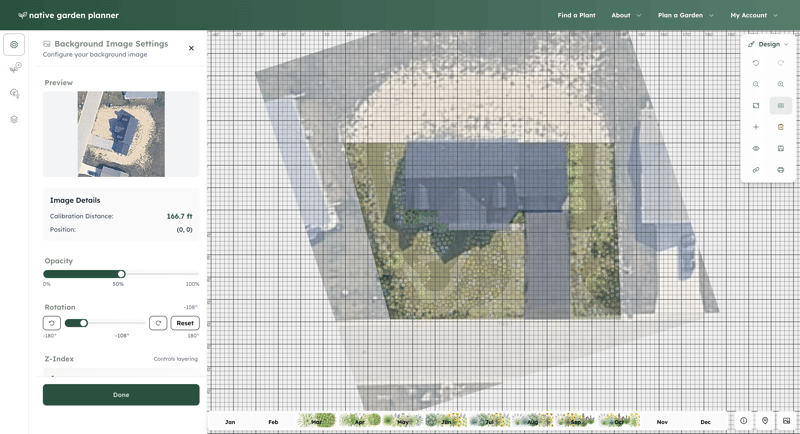Expand the Design mode dropdown

768,44
